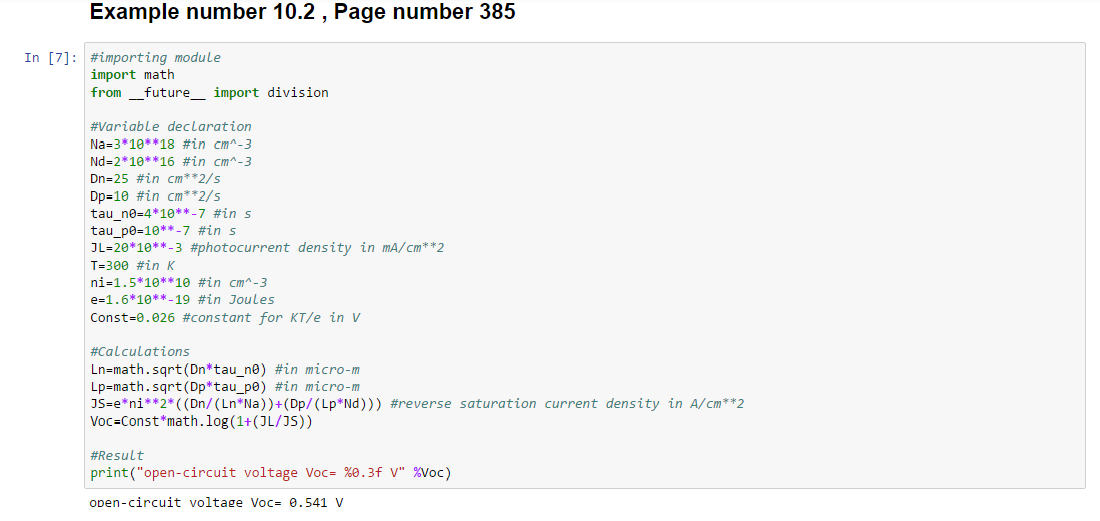
Task: Click the Ln=math.sqrt(Dn*tau_n0) line
Action: coord(225,369)
